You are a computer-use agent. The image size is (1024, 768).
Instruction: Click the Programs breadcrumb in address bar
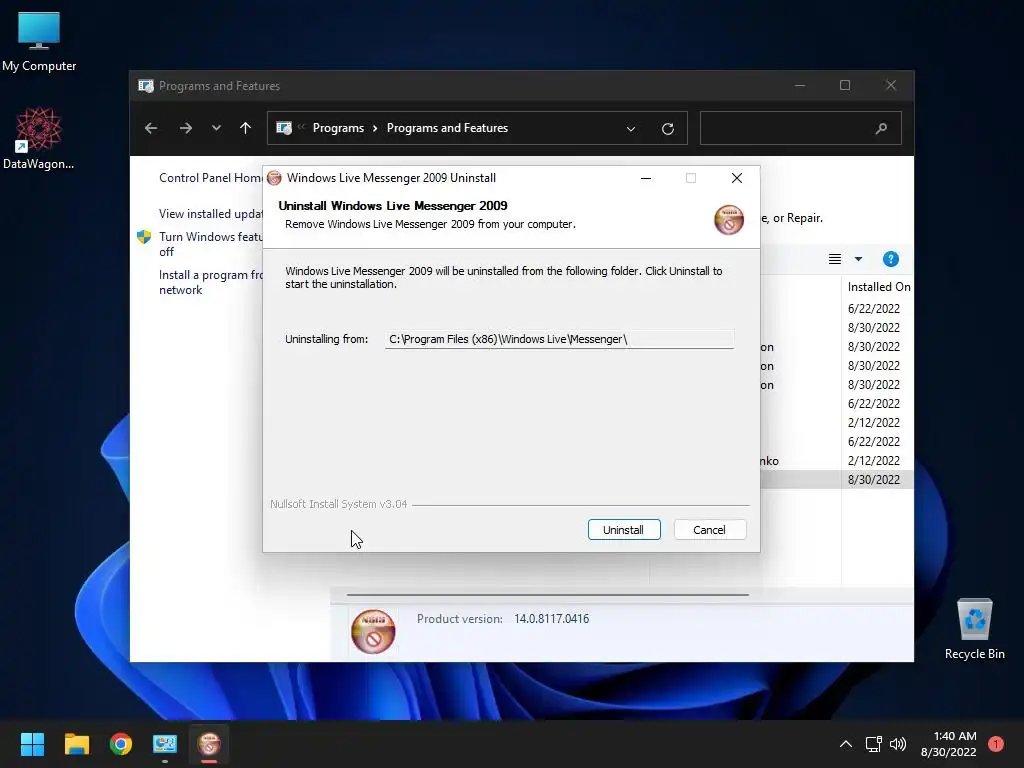[338, 128]
